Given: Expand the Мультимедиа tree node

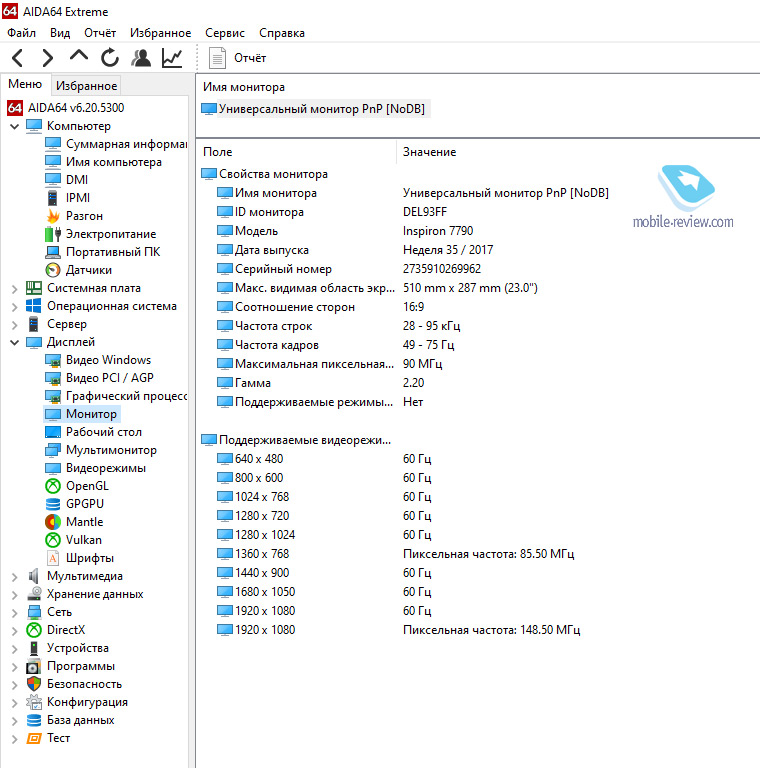Looking at the screenshot, I should coord(14,576).
